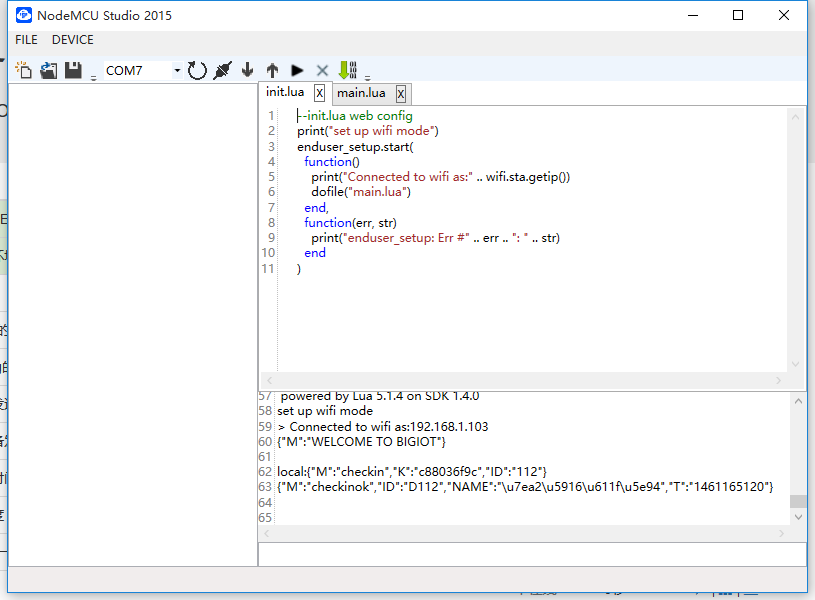The height and width of the screenshot is (600, 815).
Task: Click the output console up scroll arrow
Action: point(798,401)
